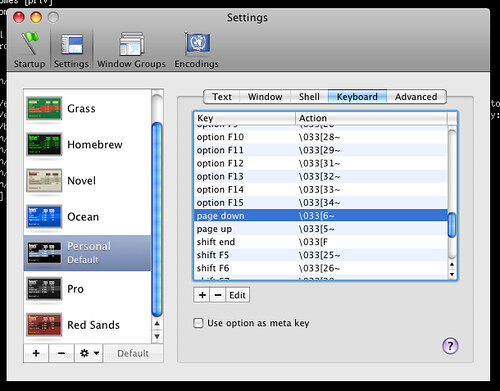The image size is (500, 391).
Task: Set profile as Default button
Action: pos(133,353)
